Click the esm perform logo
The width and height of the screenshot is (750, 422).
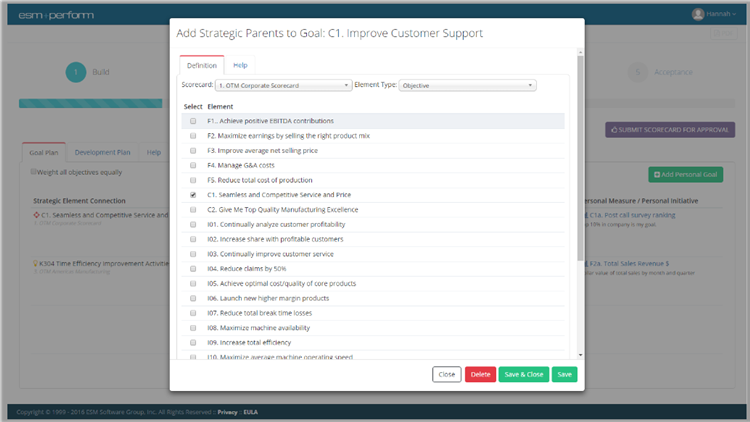click(56, 15)
